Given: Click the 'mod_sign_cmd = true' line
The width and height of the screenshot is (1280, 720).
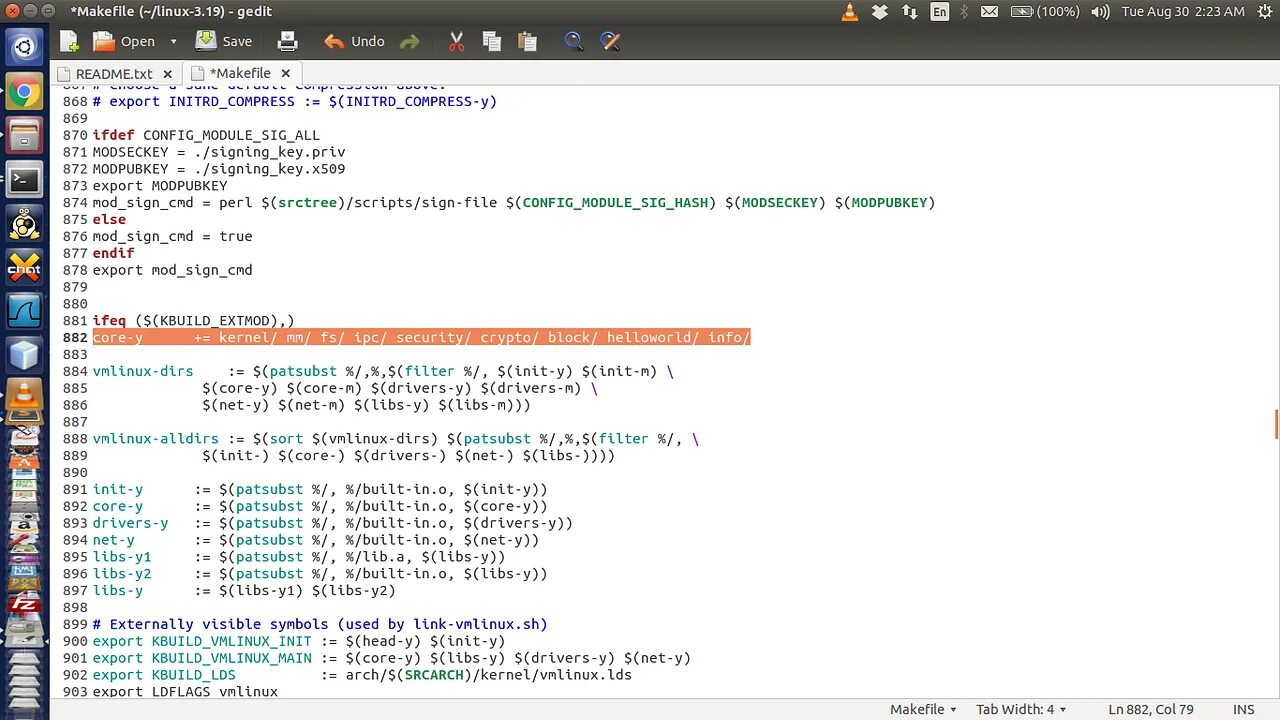Looking at the screenshot, I should click(172, 236).
